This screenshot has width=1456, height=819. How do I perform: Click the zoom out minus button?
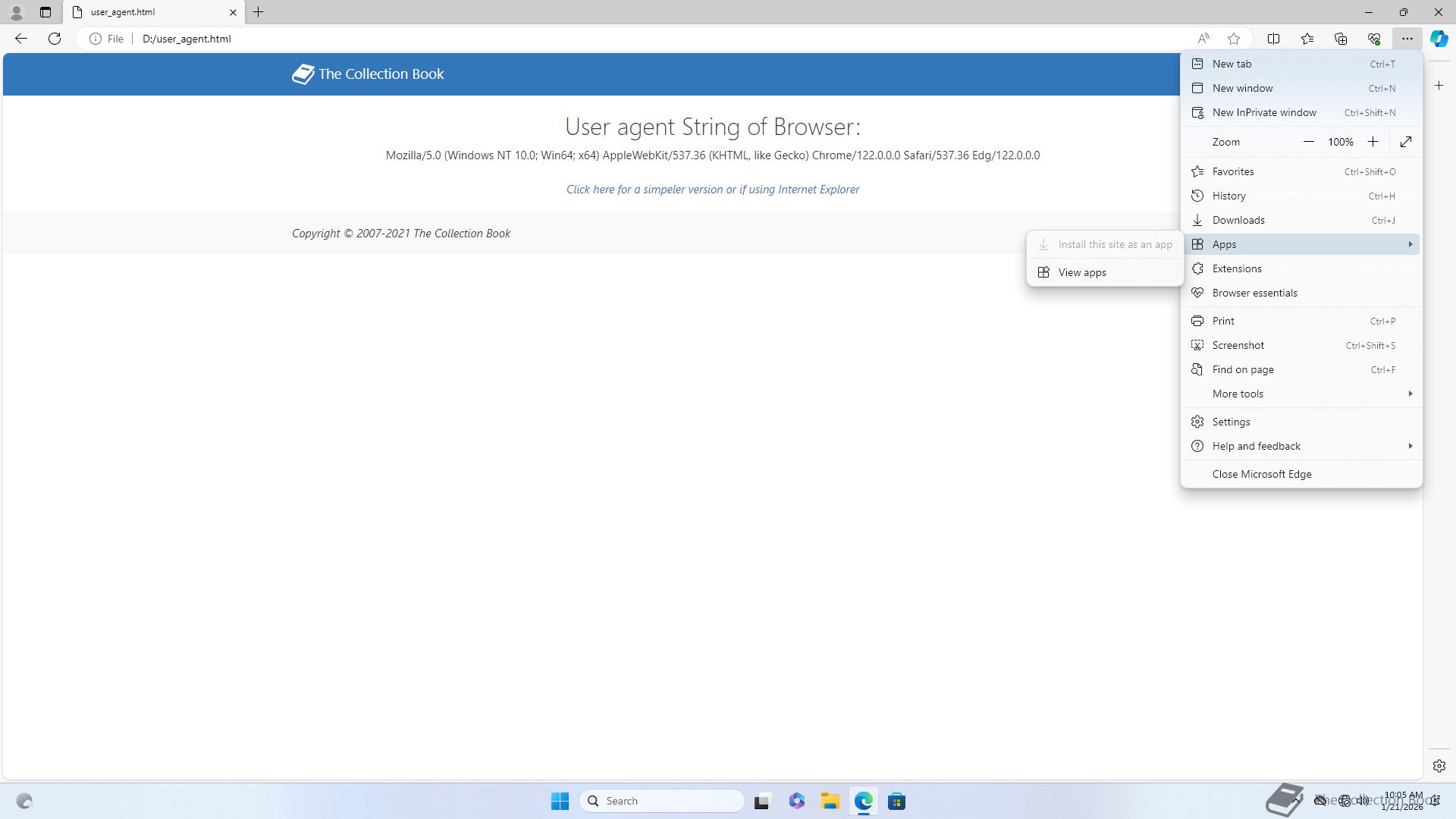tap(1308, 142)
